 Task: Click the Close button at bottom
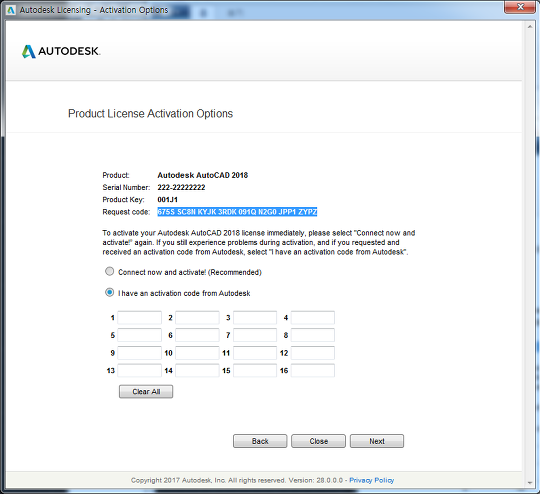pos(319,441)
